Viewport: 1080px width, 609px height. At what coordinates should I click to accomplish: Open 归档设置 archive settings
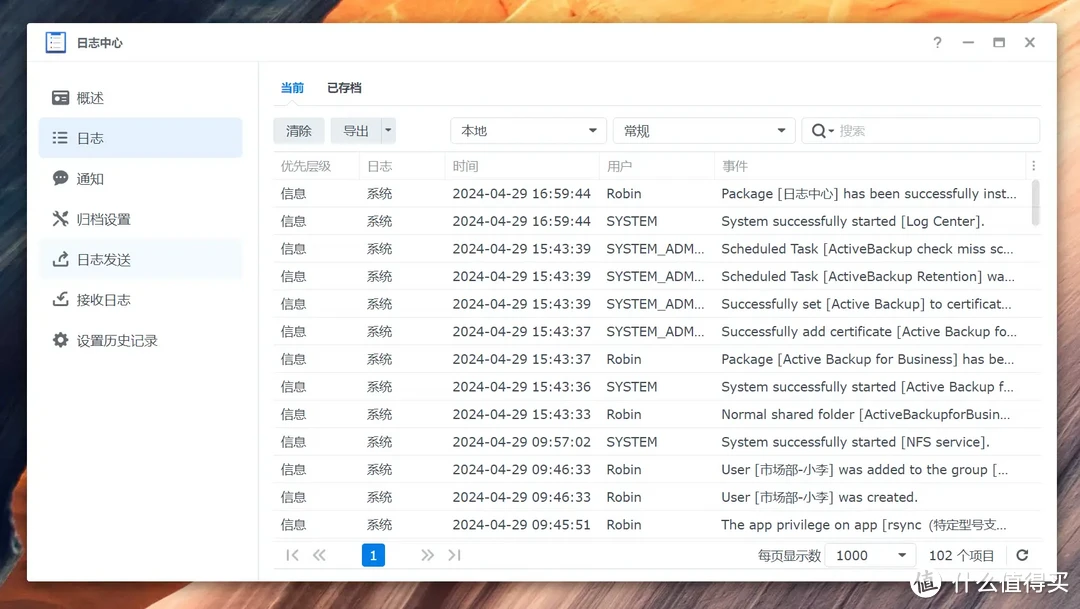tap(103, 219)
